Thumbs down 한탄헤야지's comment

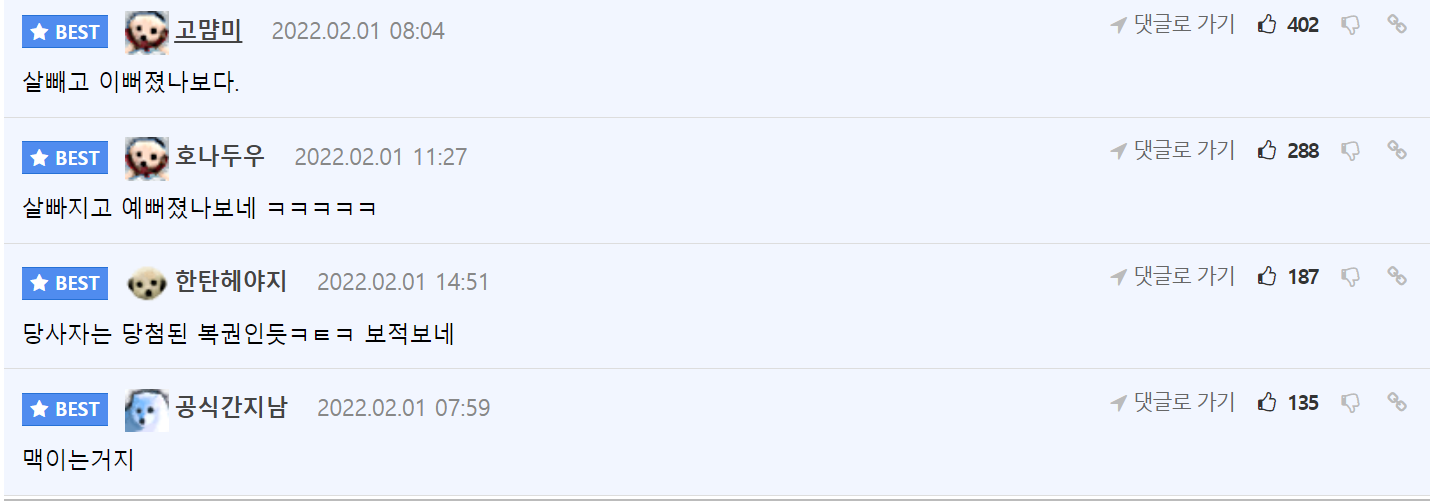pos(1350,276)
